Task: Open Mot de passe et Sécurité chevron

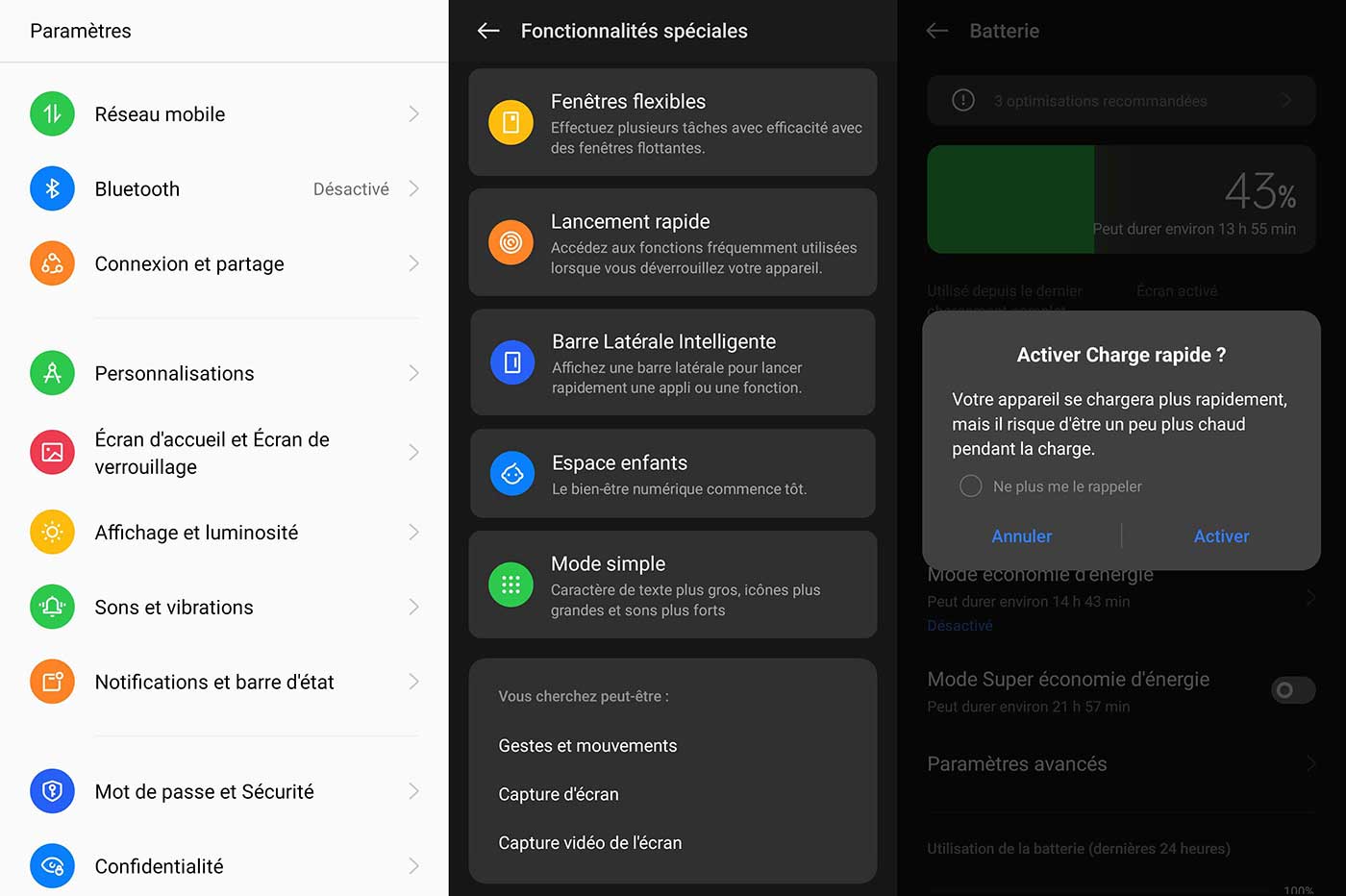Action: pos(413,791)
